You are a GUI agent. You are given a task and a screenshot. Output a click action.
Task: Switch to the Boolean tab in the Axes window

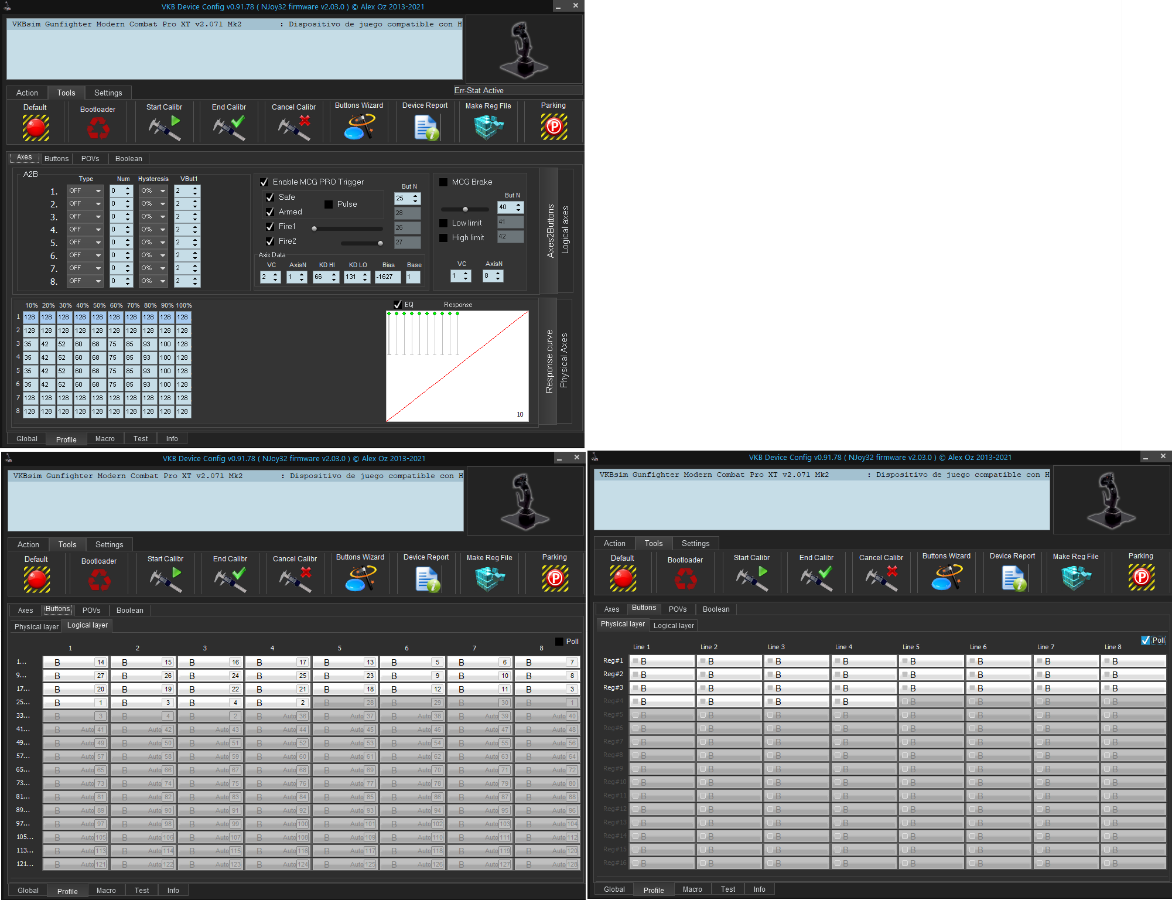[128, 158]
